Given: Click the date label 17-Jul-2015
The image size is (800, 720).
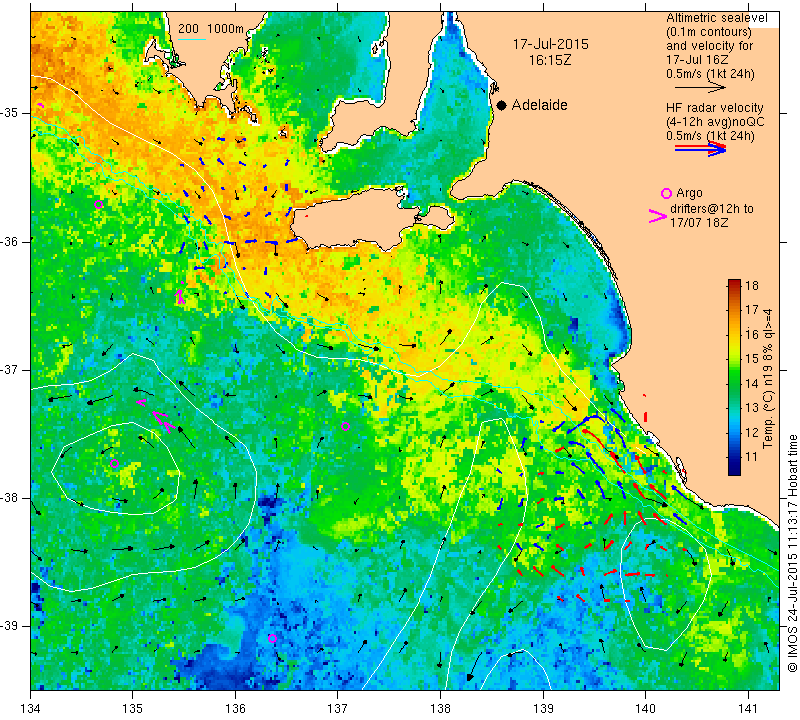Looking at the screenshot, I should pyautogui.click(x=551, y=44).
